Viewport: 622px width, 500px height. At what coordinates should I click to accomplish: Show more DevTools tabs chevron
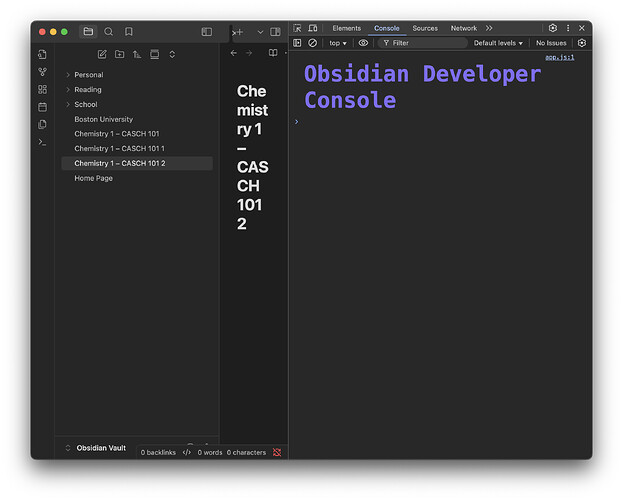click(x=489, y=28)
